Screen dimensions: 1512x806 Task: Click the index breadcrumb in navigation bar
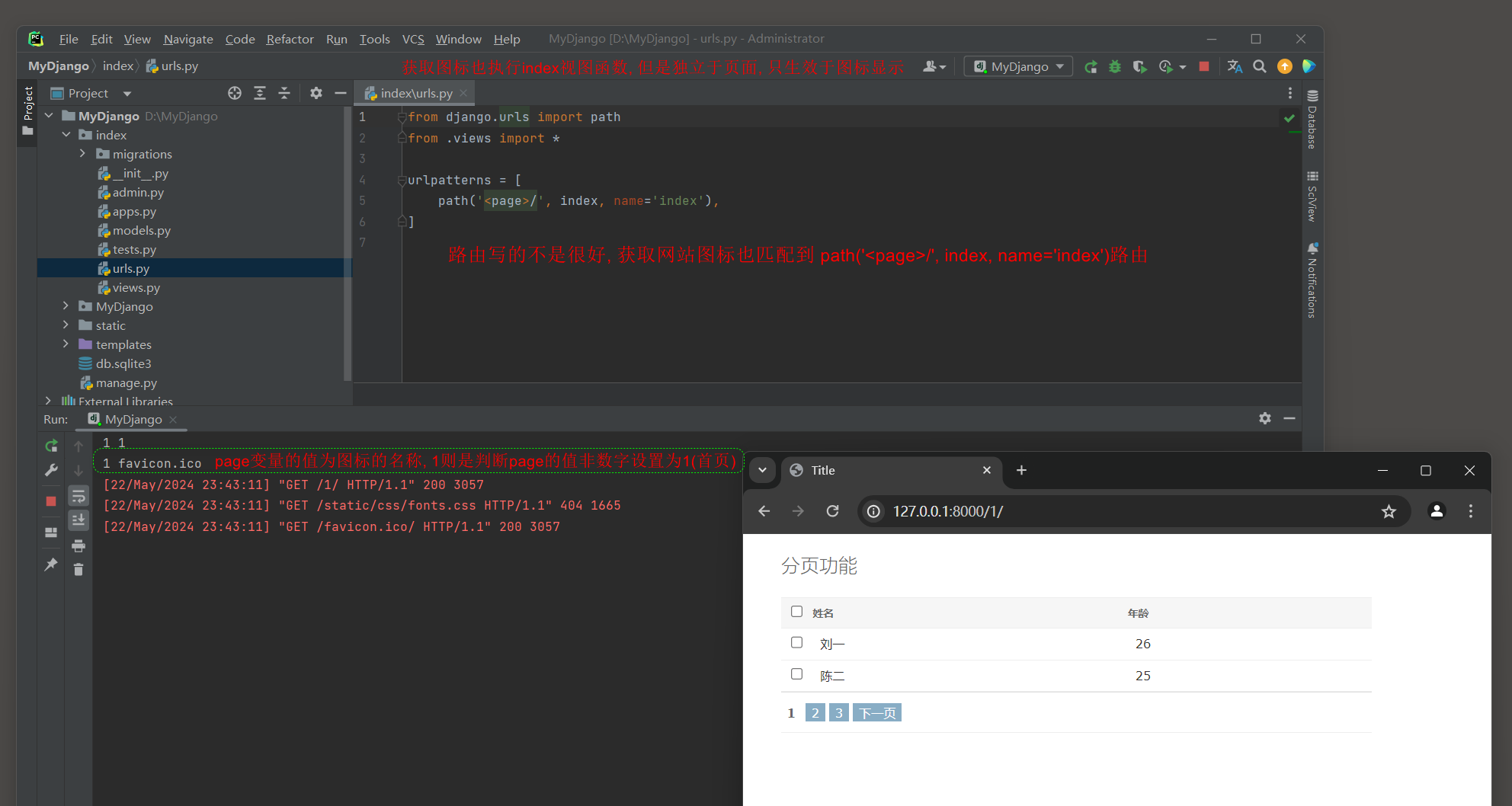pos(118,66)
